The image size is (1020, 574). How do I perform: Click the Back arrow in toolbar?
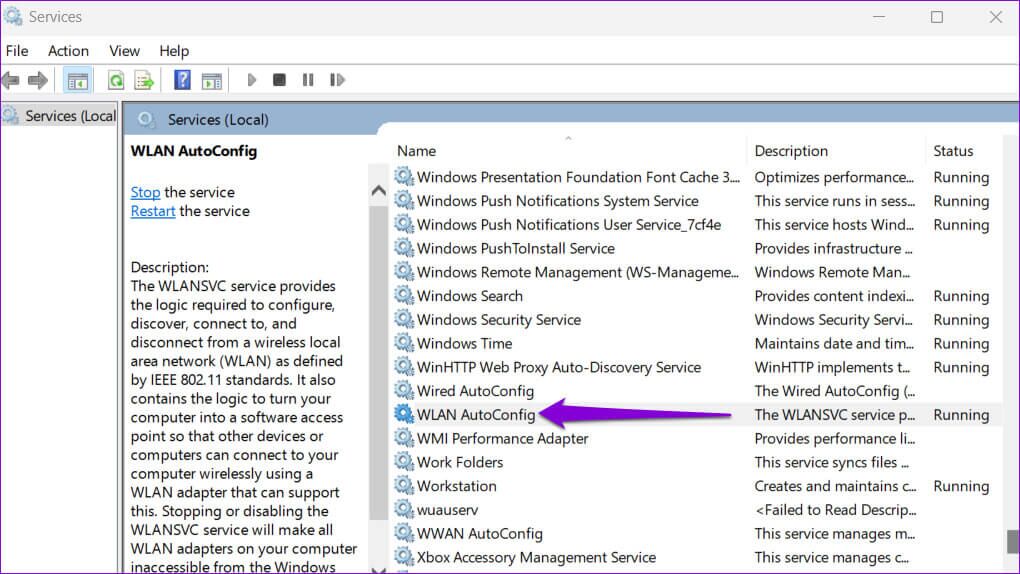(11, 80)
